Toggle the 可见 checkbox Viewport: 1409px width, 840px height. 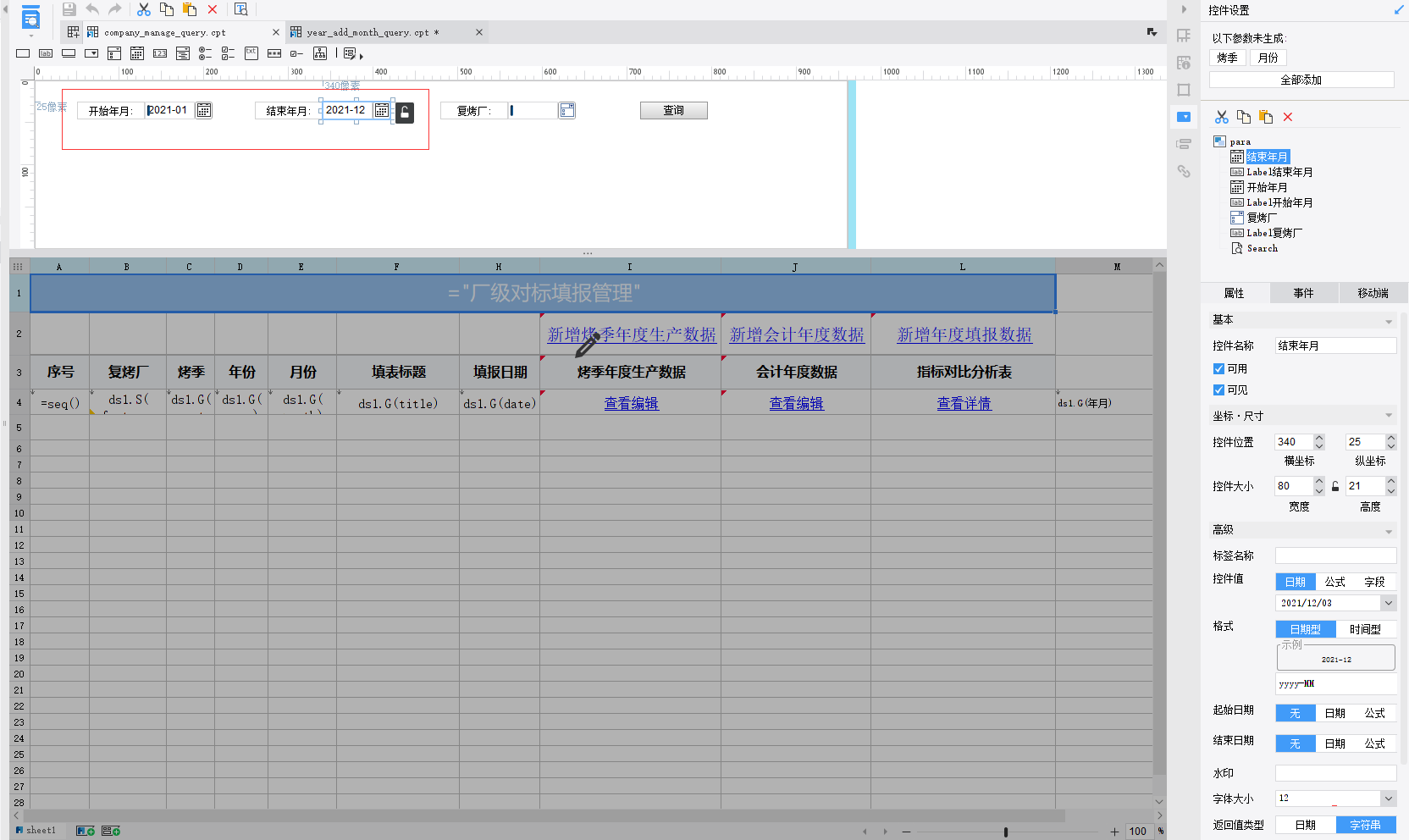(x=1218, y=390)
